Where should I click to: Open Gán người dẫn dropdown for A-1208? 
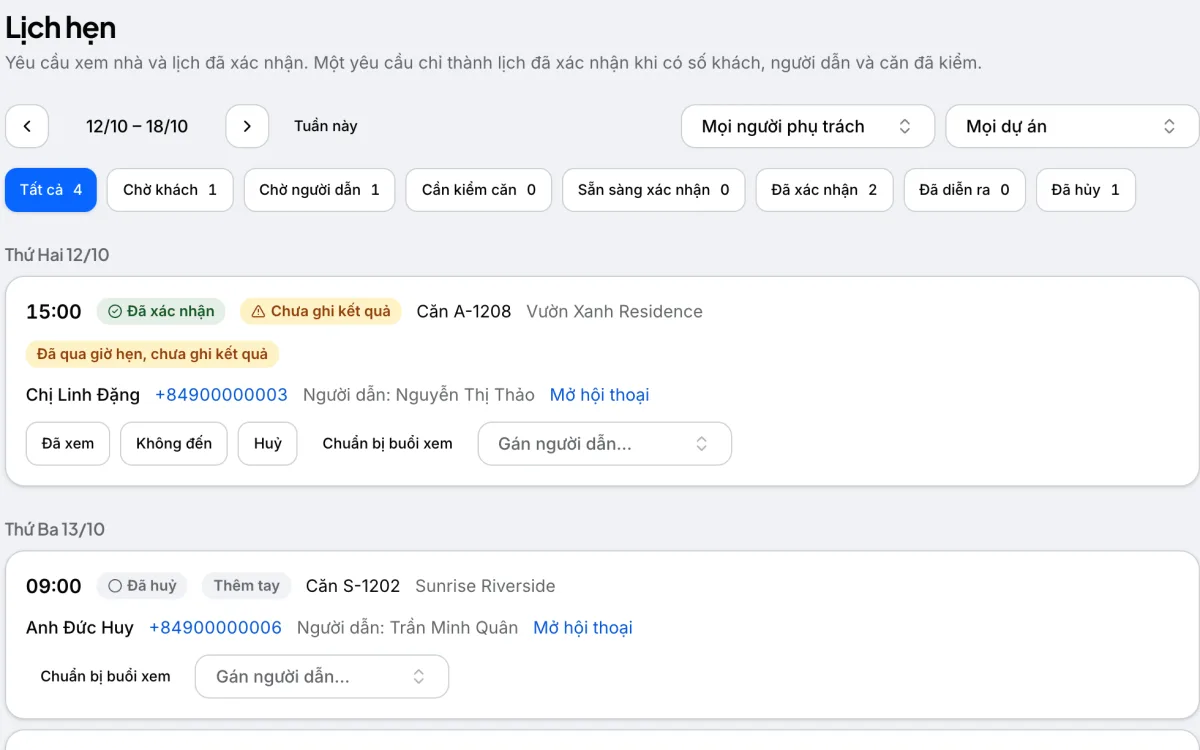[605, 444]
